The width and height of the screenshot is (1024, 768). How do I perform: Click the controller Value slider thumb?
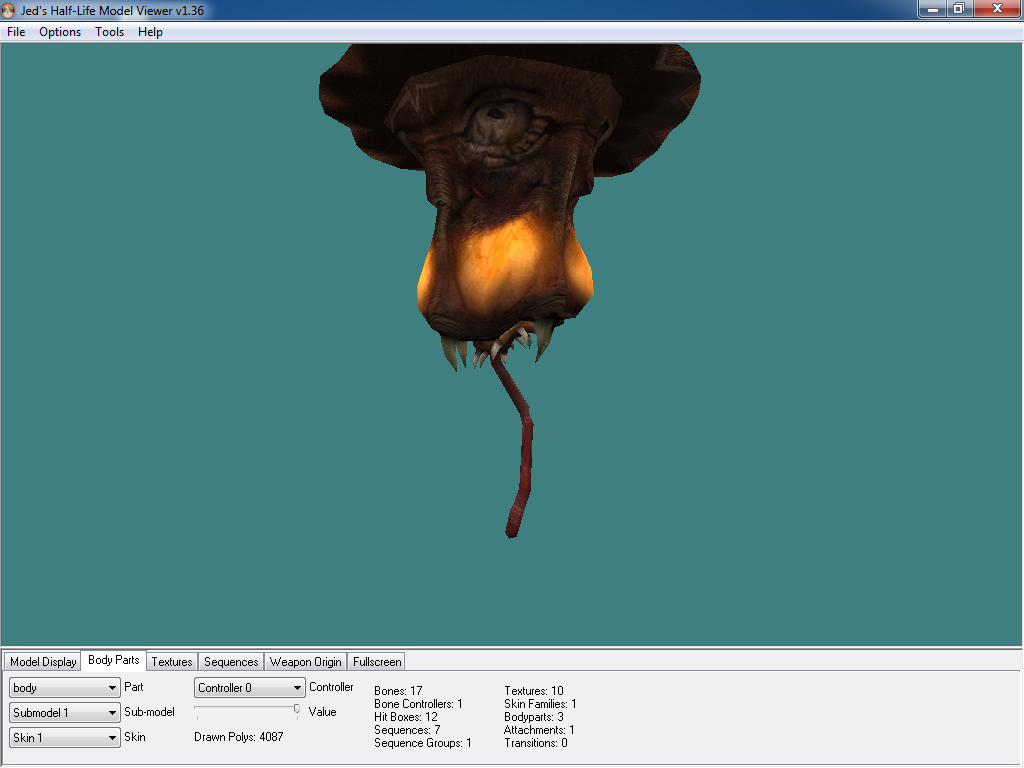click(x=297, y=709)
